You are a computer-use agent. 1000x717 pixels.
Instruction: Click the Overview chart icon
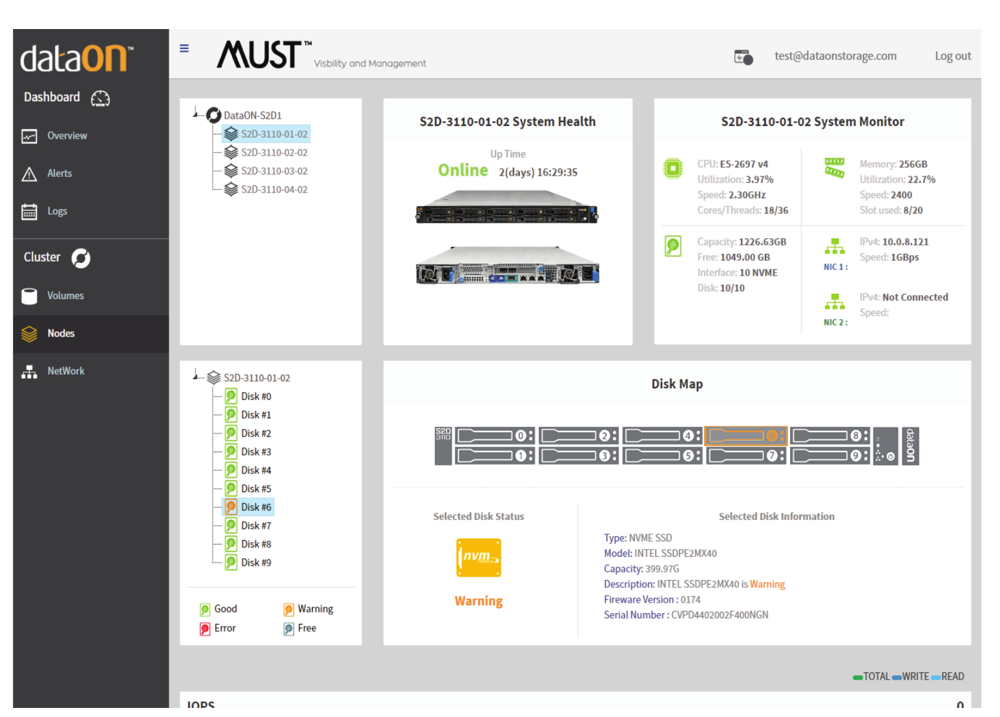pyautogui.click(x=29, y=137)
